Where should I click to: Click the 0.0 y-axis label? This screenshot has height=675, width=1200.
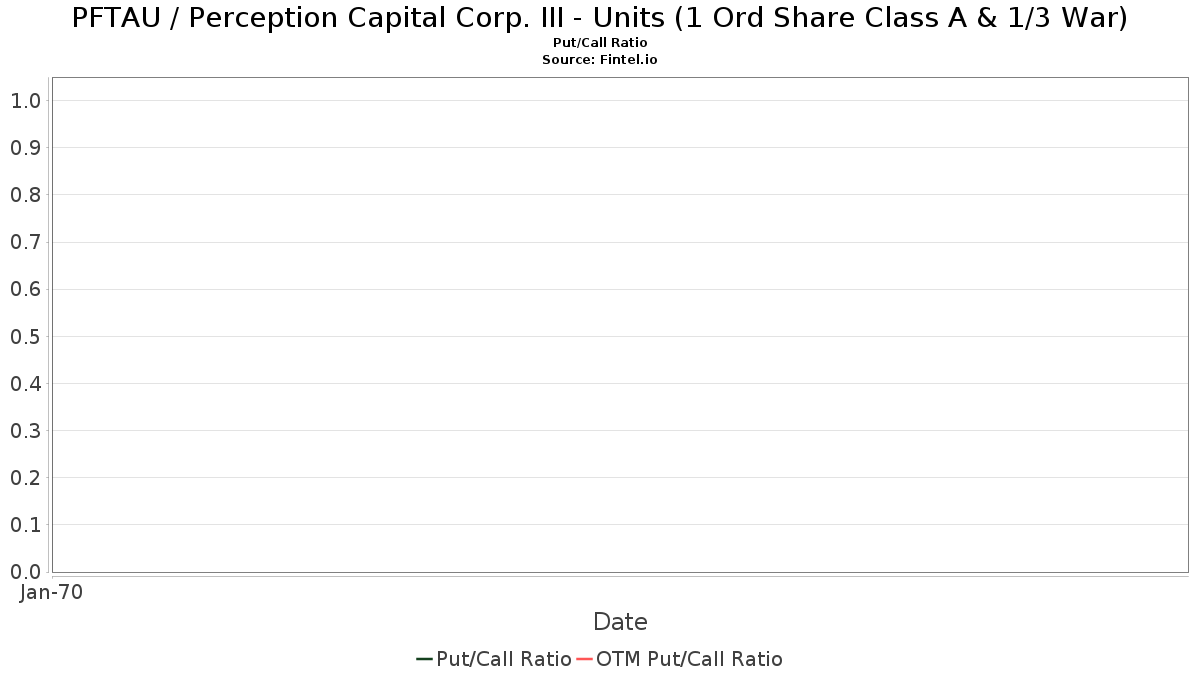pos(25,572)
